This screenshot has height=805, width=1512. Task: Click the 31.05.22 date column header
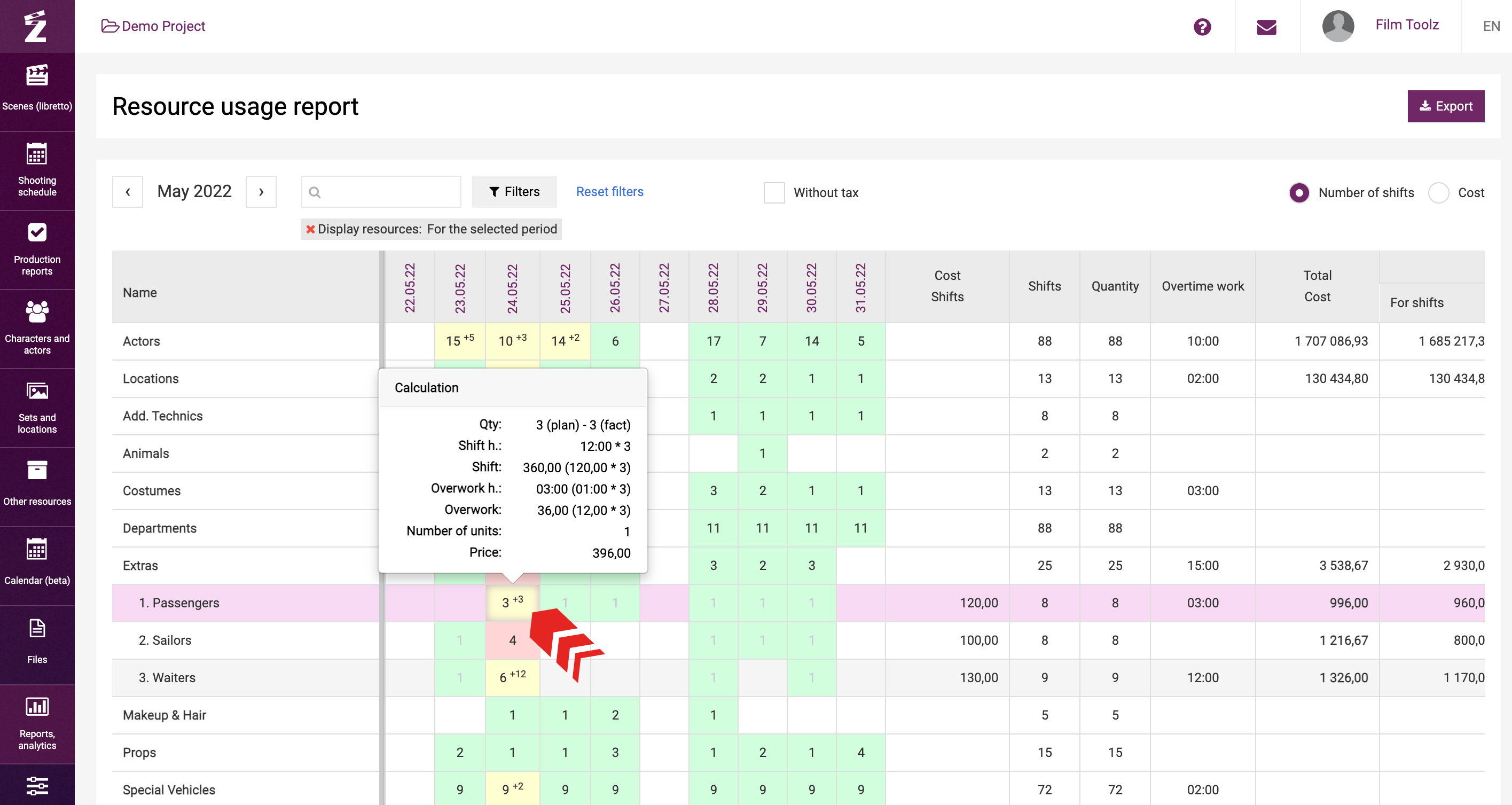click(860, 288)
